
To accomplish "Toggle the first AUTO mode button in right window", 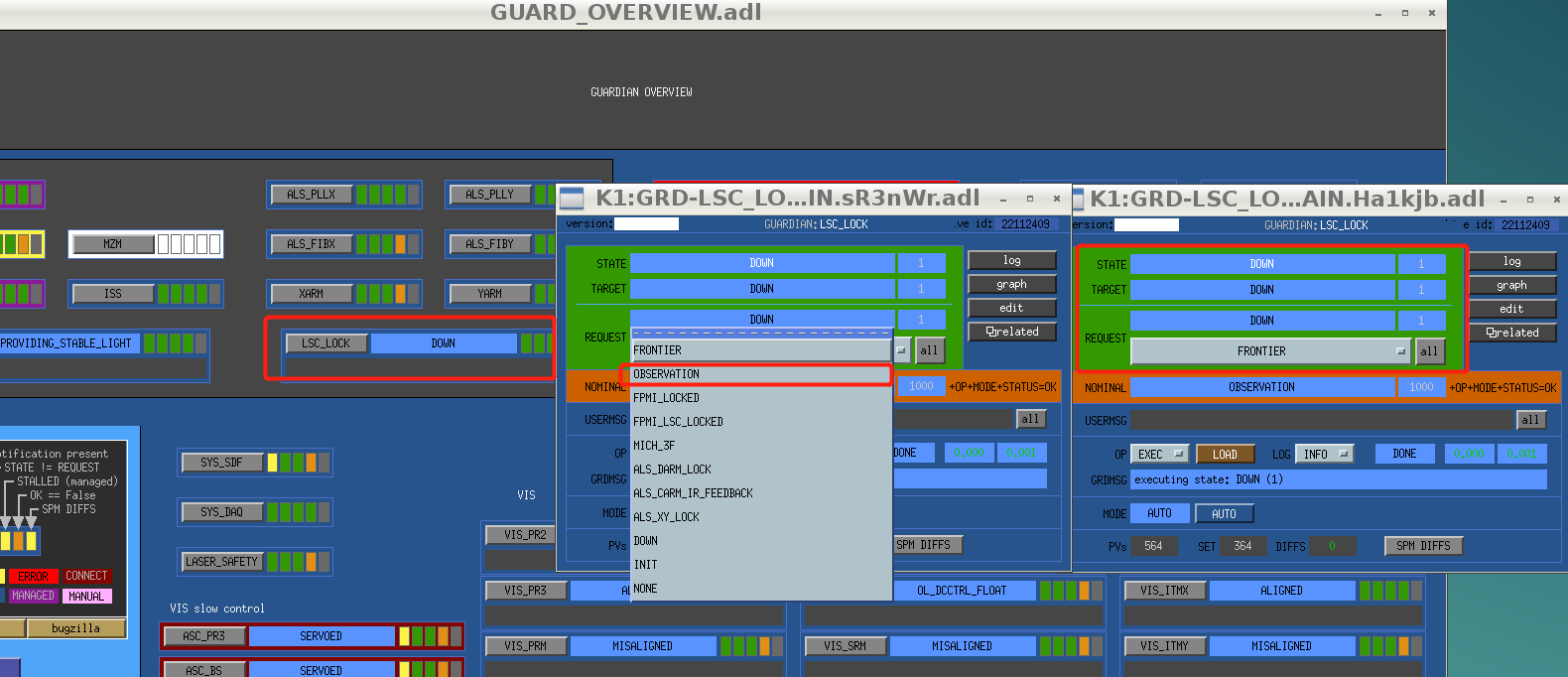I will click(1159, 513).
